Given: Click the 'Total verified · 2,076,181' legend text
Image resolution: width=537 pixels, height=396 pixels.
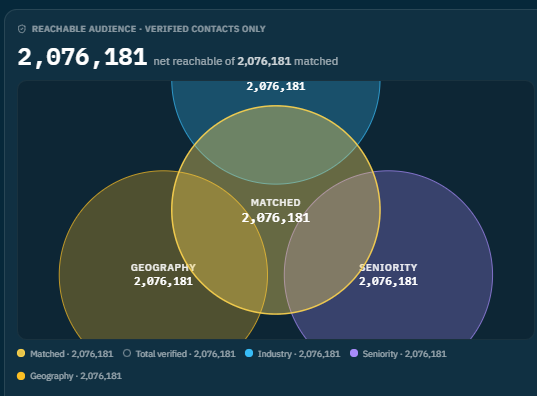Looking at the screenshot, I should 185,354.
